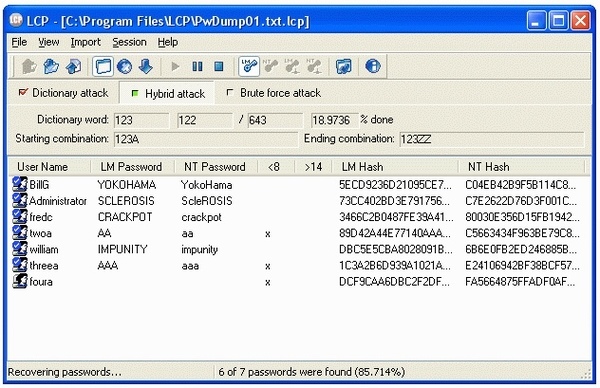
Task: Click the <8 column header
Action: (x=276, y=167)
